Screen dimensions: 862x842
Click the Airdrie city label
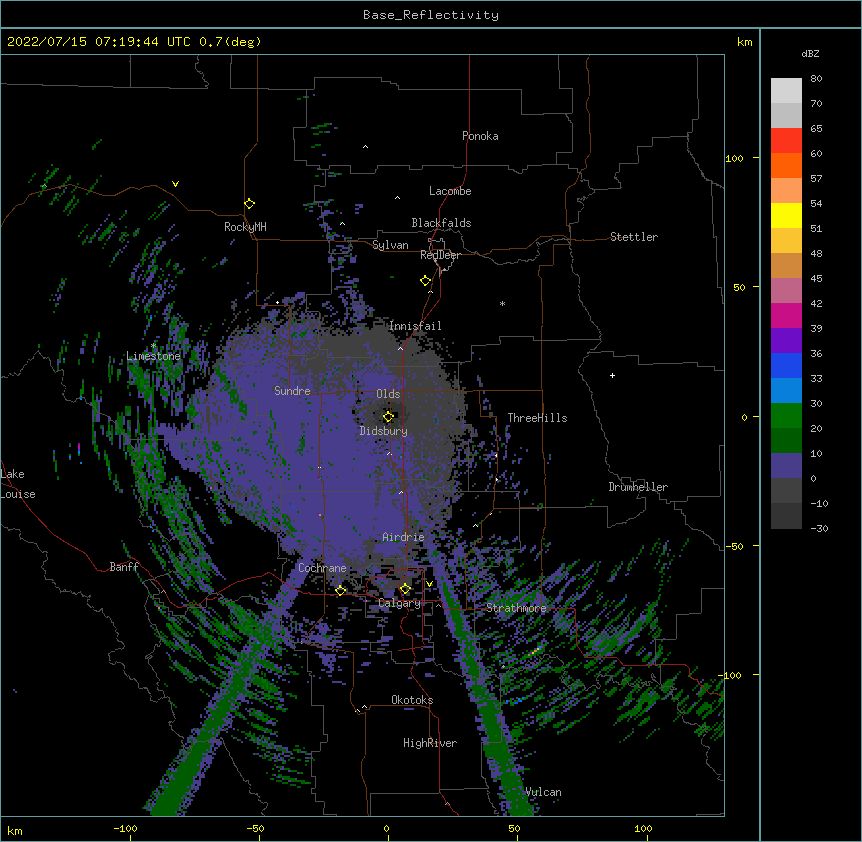[403, 537]
